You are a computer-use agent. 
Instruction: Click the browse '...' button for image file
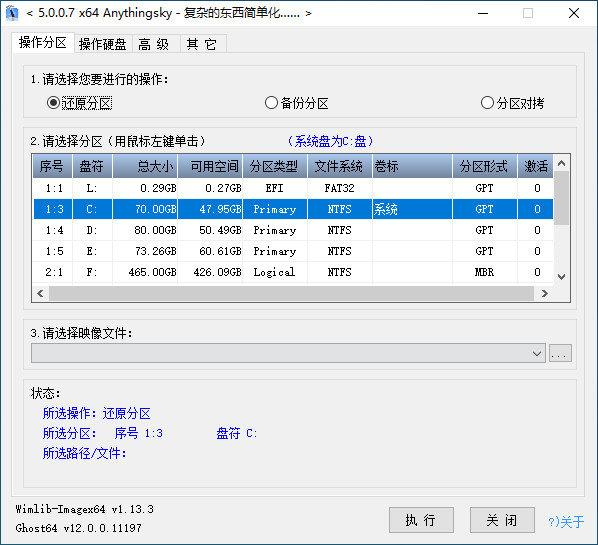(x=560, y=353)
